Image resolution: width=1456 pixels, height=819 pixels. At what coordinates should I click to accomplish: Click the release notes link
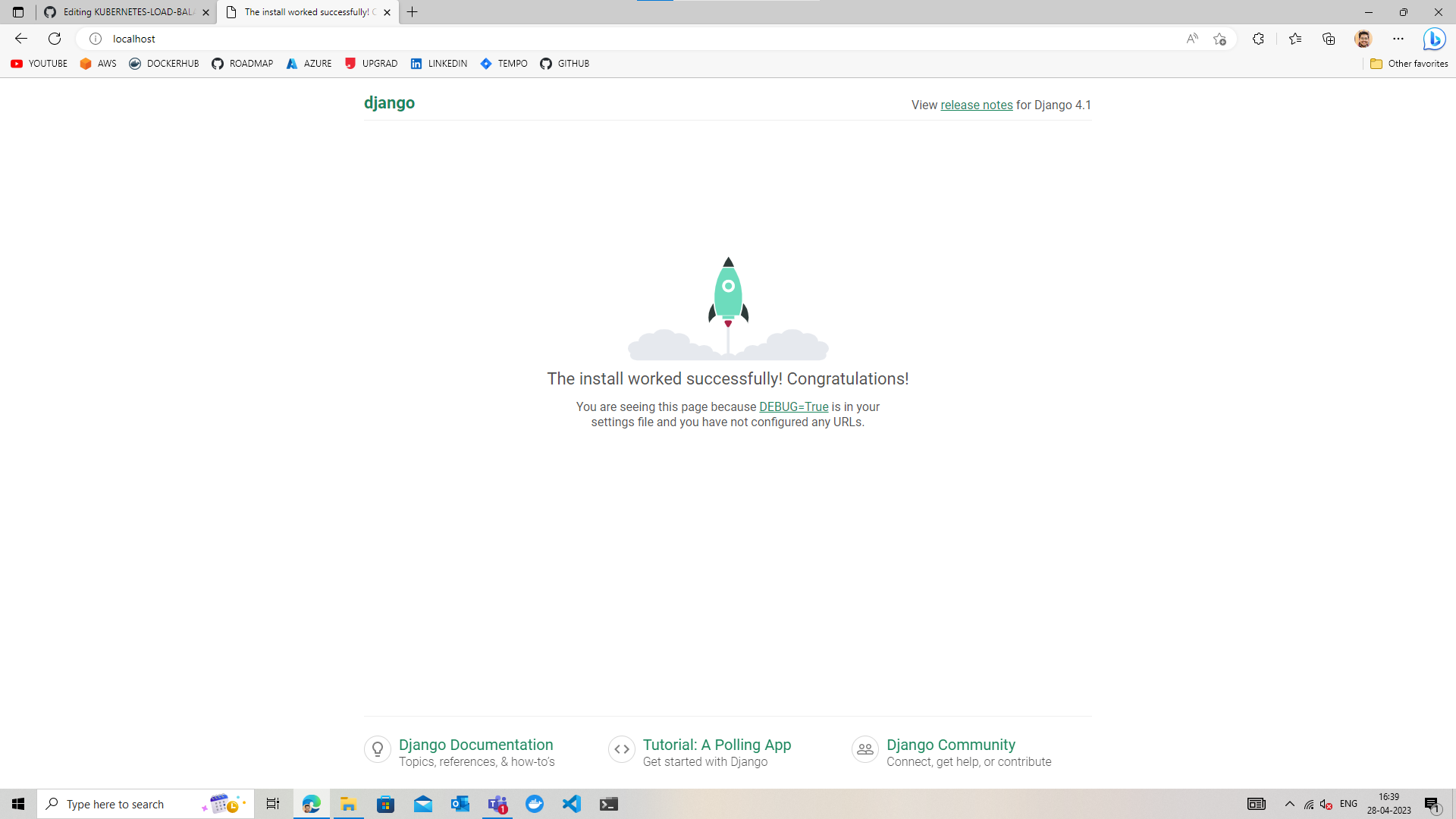[976, 105]
